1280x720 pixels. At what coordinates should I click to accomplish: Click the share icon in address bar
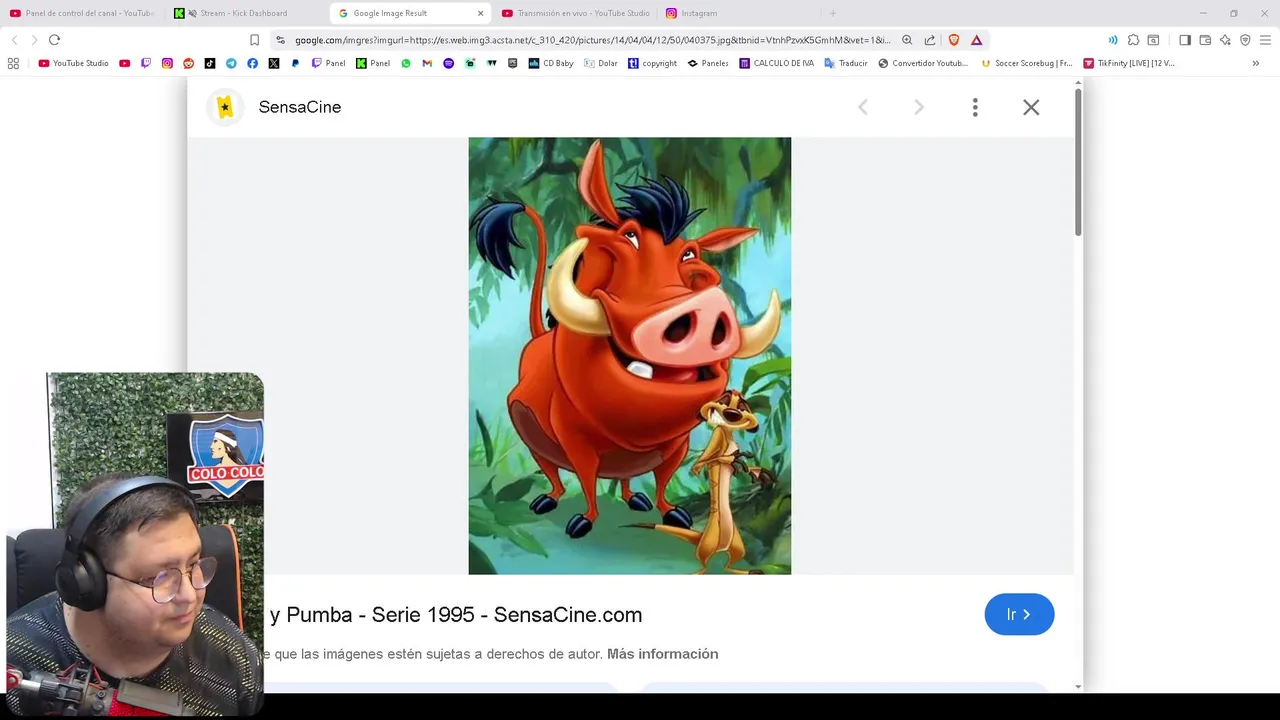point(930,40)
